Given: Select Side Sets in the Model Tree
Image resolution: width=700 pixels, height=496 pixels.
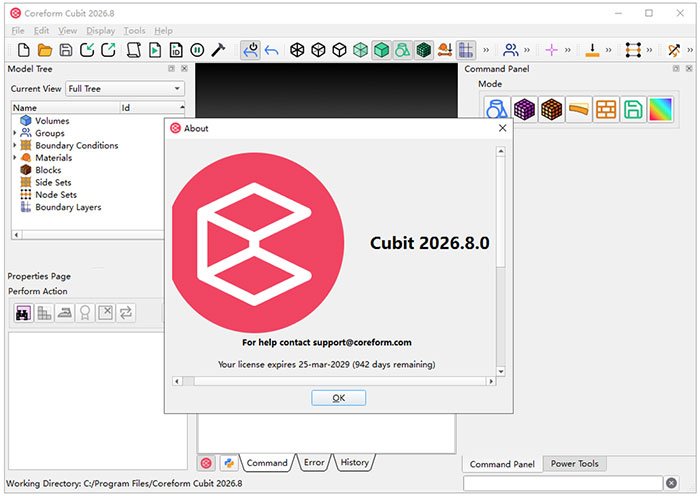Looking at the screenshot, I should tap(53, 182).
